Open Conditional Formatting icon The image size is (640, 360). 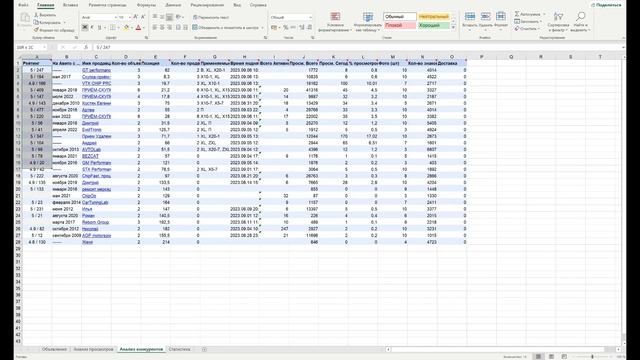pyautogui.click(x=336, y=16)
